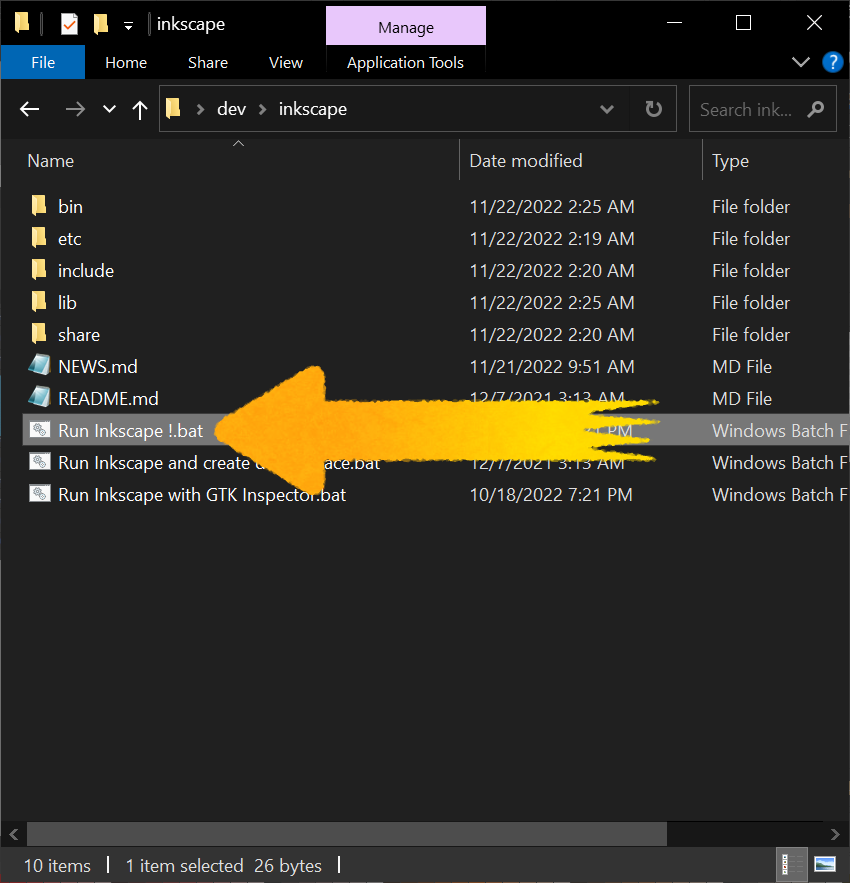Sort by the Date modified column header
The width and height of the screenshot is (850, 883).
click(526, 161)
